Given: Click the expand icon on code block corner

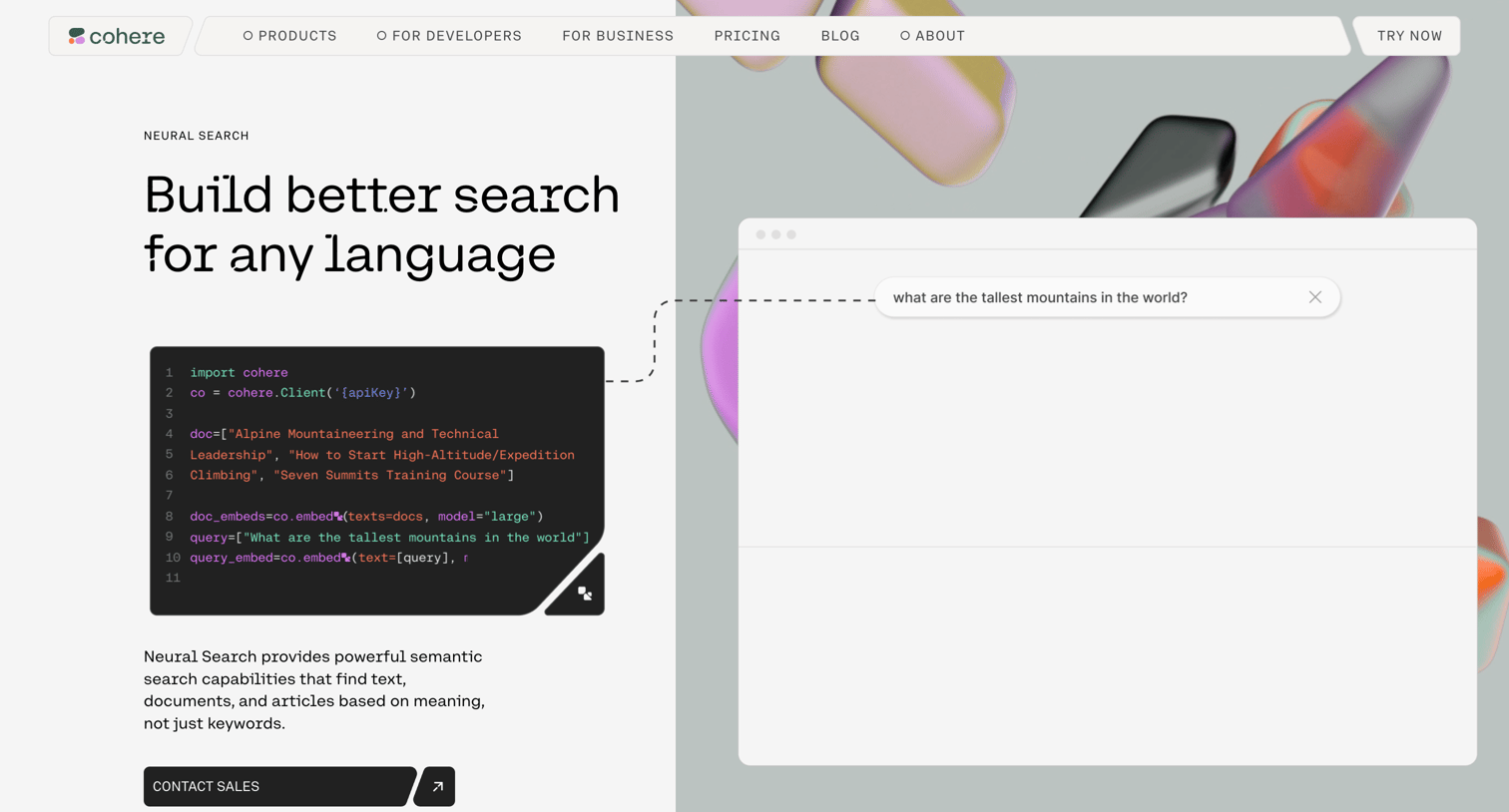Looking at the screenshot, I should pos(585,594).
